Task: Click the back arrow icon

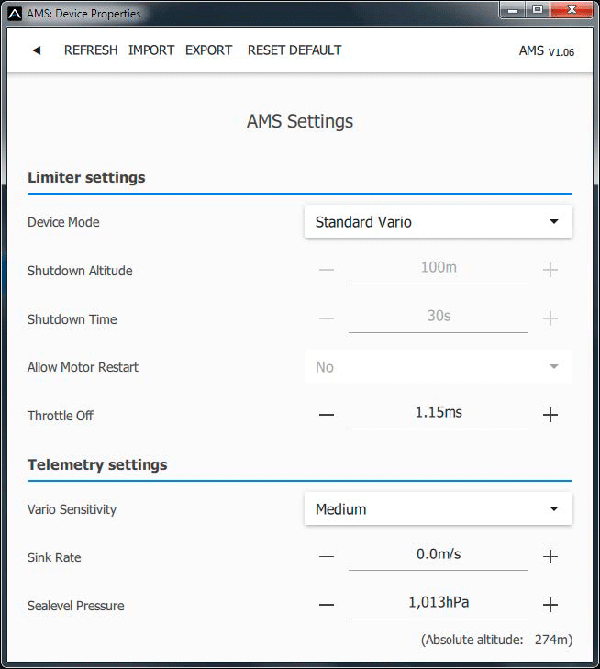Action: 37,51
